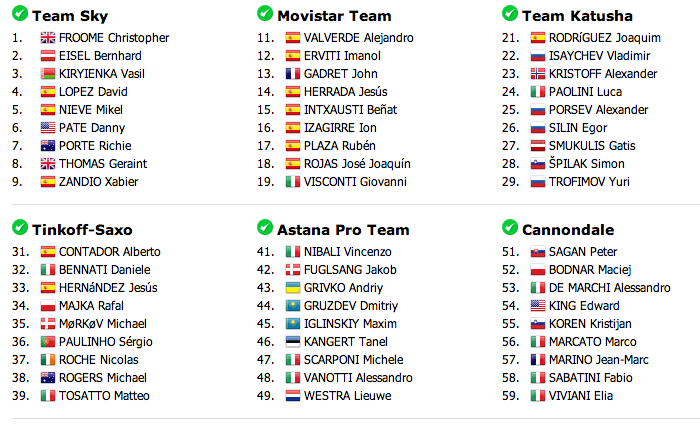Open rider CONTADOR Alberto

(110, 252)
